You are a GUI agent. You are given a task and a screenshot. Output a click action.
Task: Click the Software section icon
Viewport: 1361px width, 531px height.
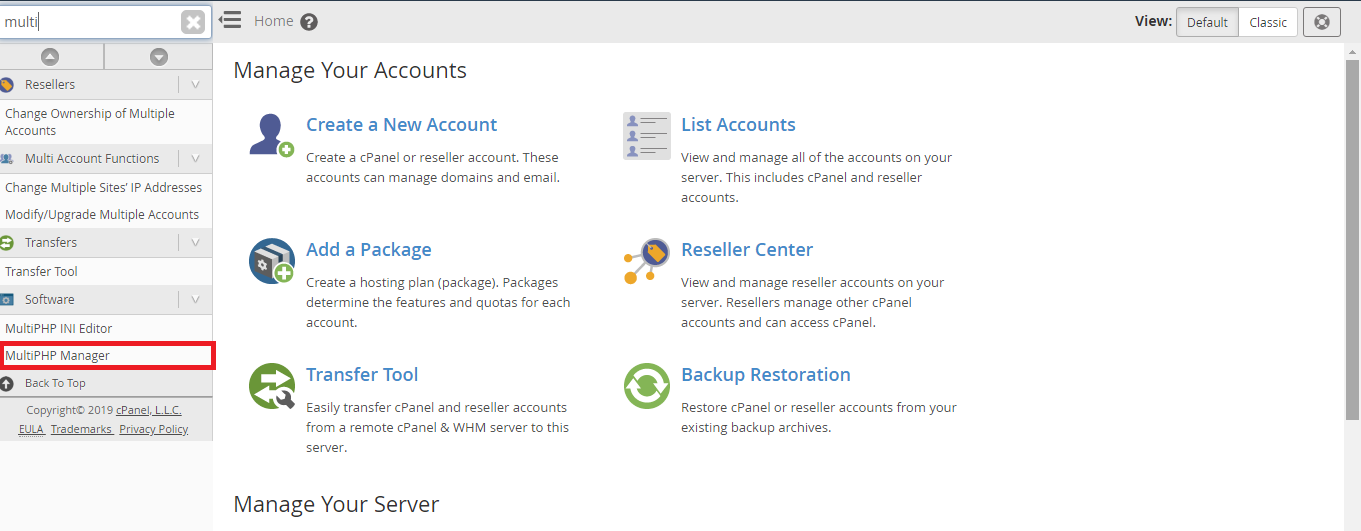pos(7,300)
